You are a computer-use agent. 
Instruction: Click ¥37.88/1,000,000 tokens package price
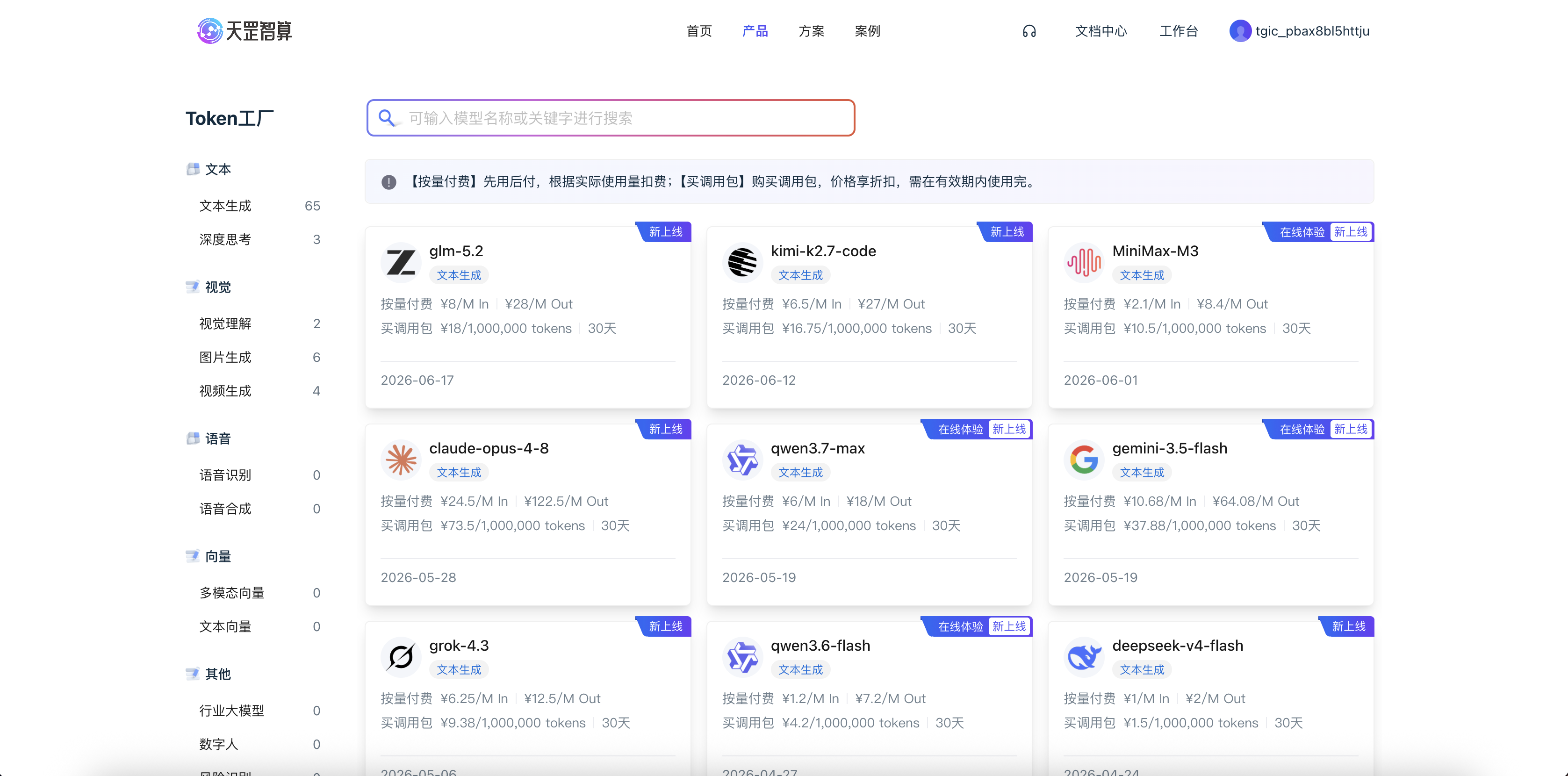pos(1199,525)
